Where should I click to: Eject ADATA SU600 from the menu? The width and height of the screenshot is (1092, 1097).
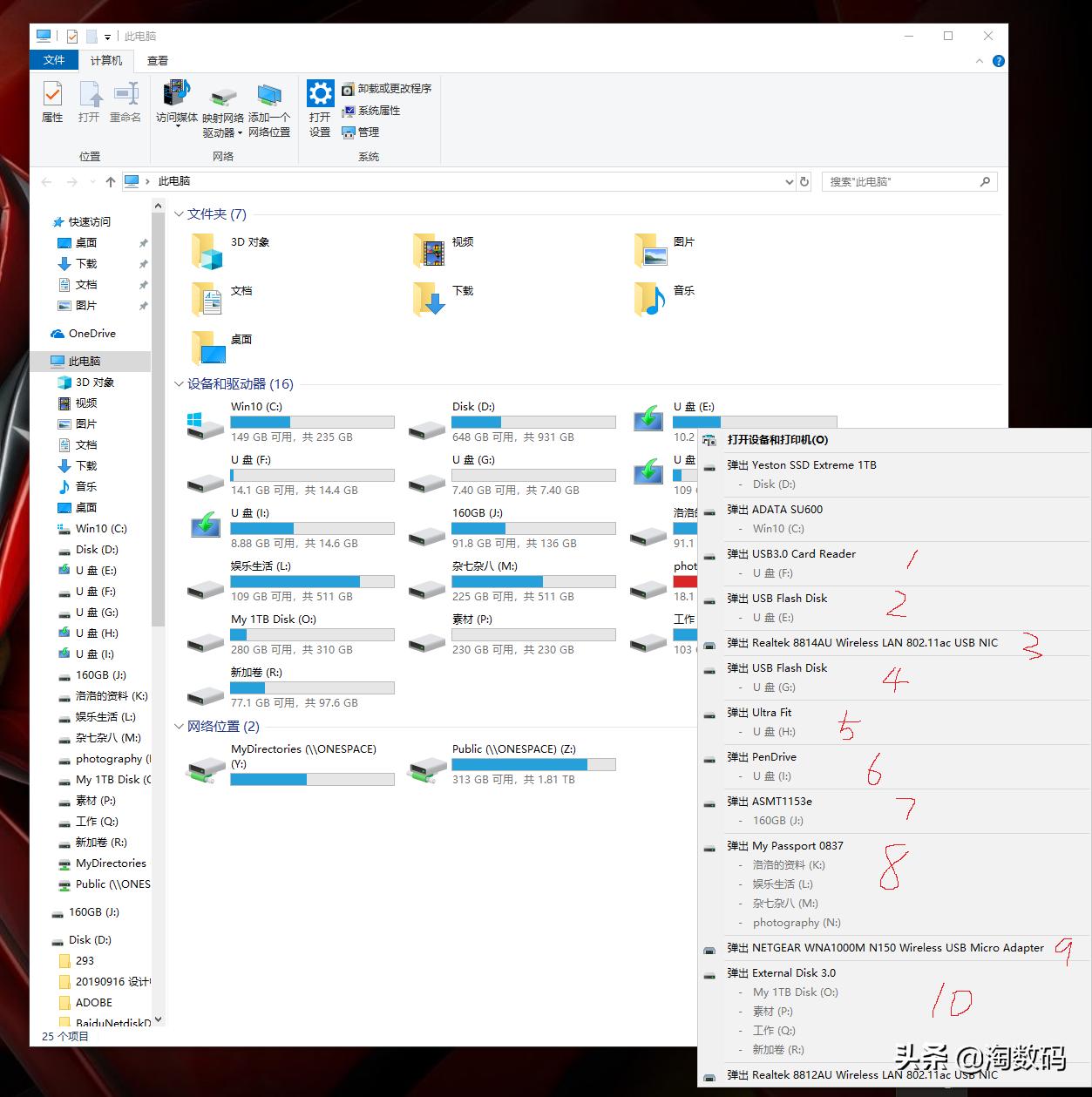click(x=775, y=510)
